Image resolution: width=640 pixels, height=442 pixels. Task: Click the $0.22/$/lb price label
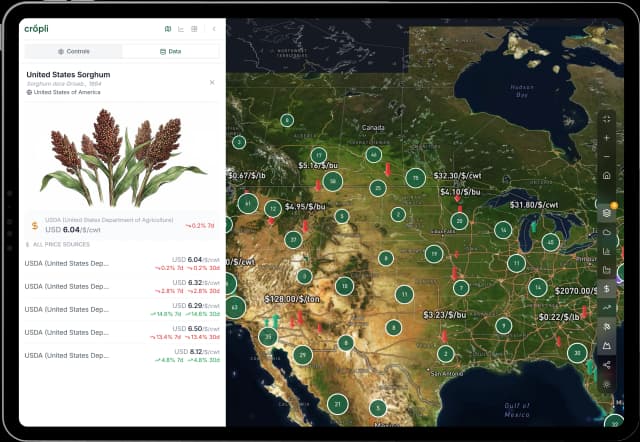click(559, 317)
